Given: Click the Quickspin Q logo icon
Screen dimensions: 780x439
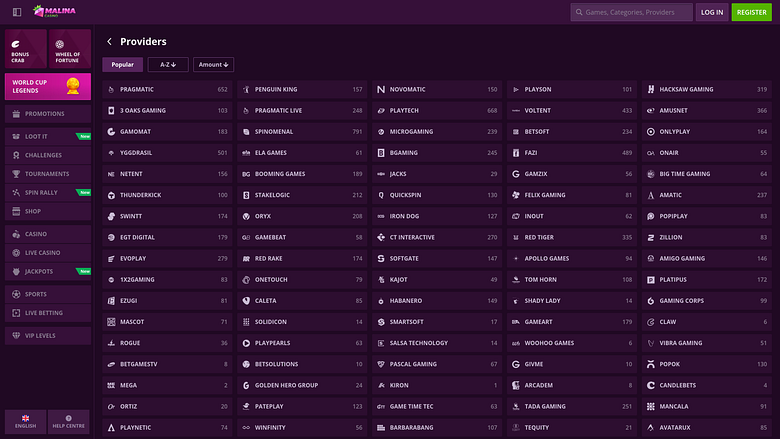Looking at the screenshot, I should pyautogui.click(x=381, y=195).
